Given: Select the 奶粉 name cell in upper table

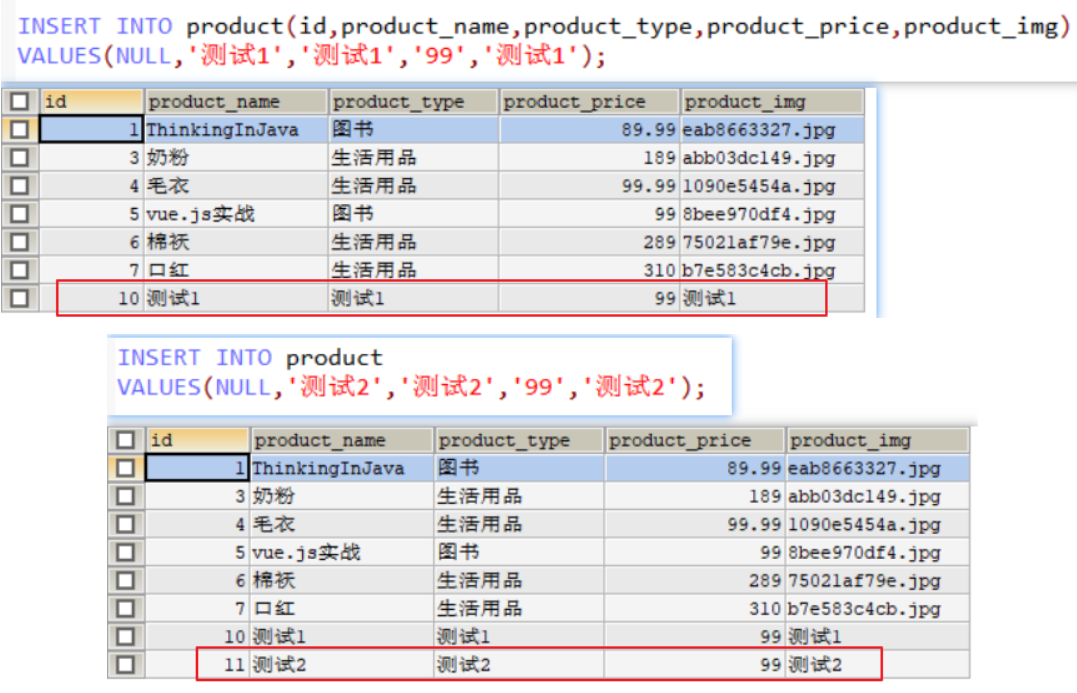Looking at the screenshot, I should click(236, 158).
